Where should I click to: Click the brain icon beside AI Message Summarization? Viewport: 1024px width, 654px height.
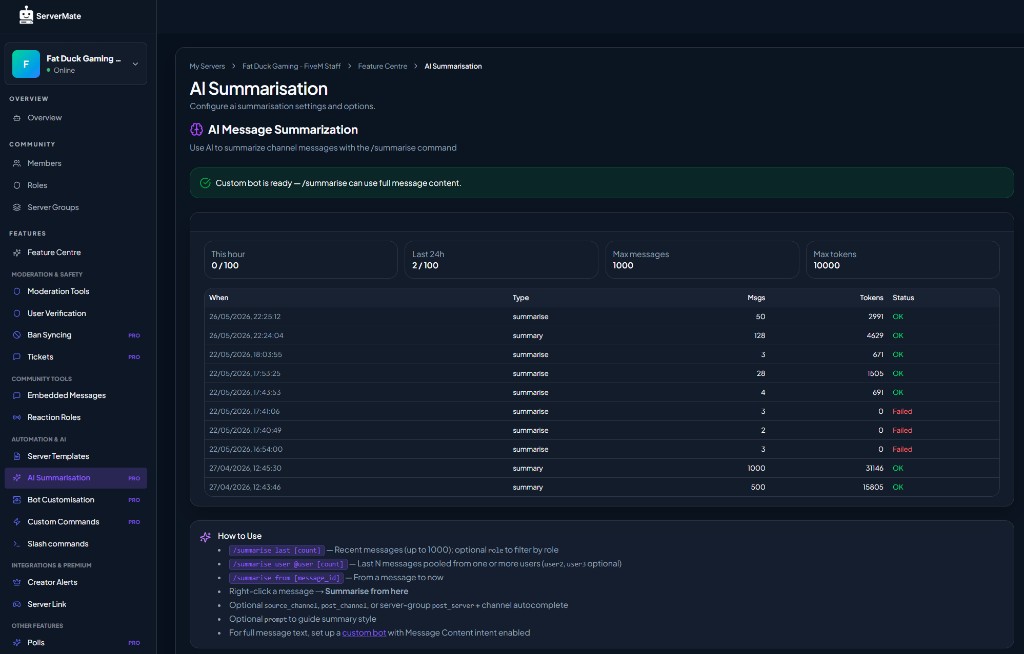click(x=197, y=129)
